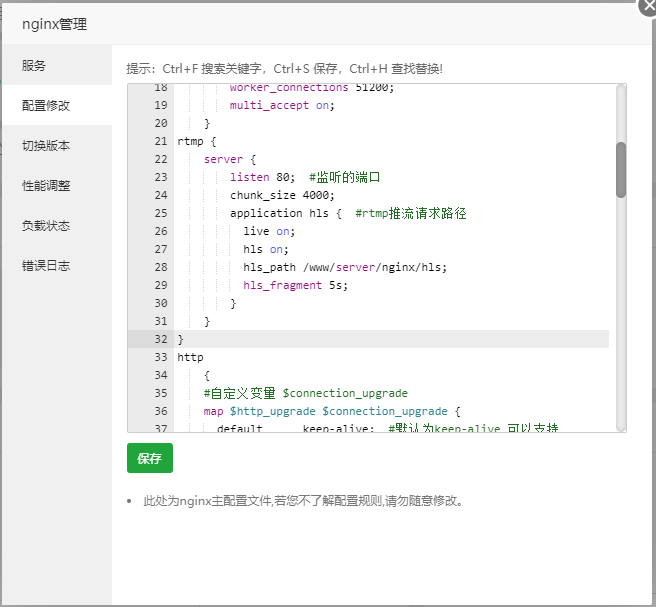Click 'map $http_upgrade $connection_upgrade {' line
The height and width of the screenshot is (607, 656).
pyautogui.click(x=332, y=411)
